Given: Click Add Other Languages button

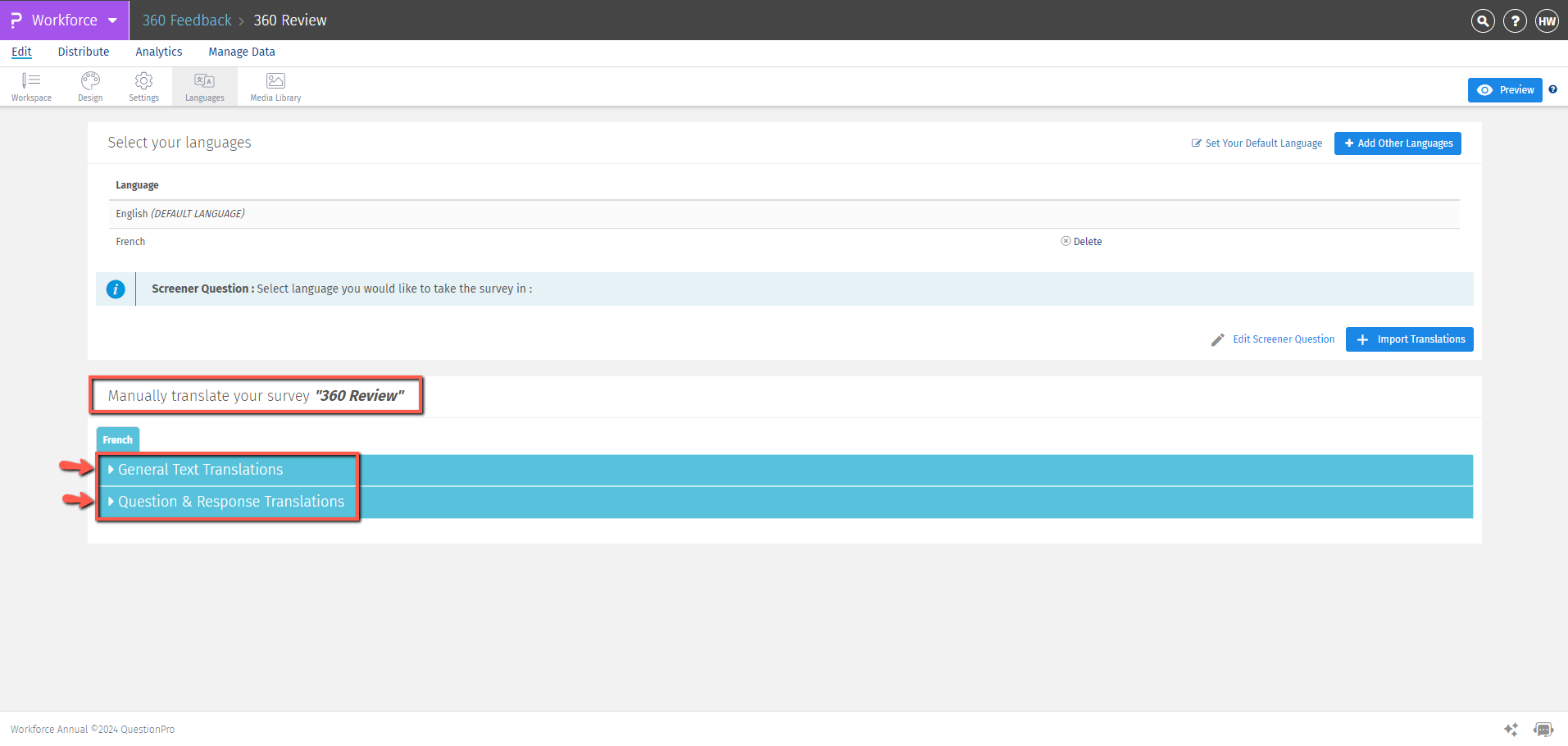Looking at the screenshot, I should pos(1398,143).
